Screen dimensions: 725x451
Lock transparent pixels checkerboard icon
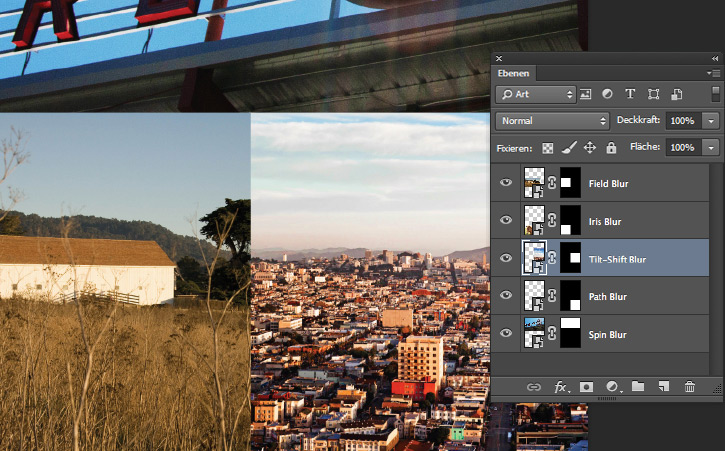547,148
